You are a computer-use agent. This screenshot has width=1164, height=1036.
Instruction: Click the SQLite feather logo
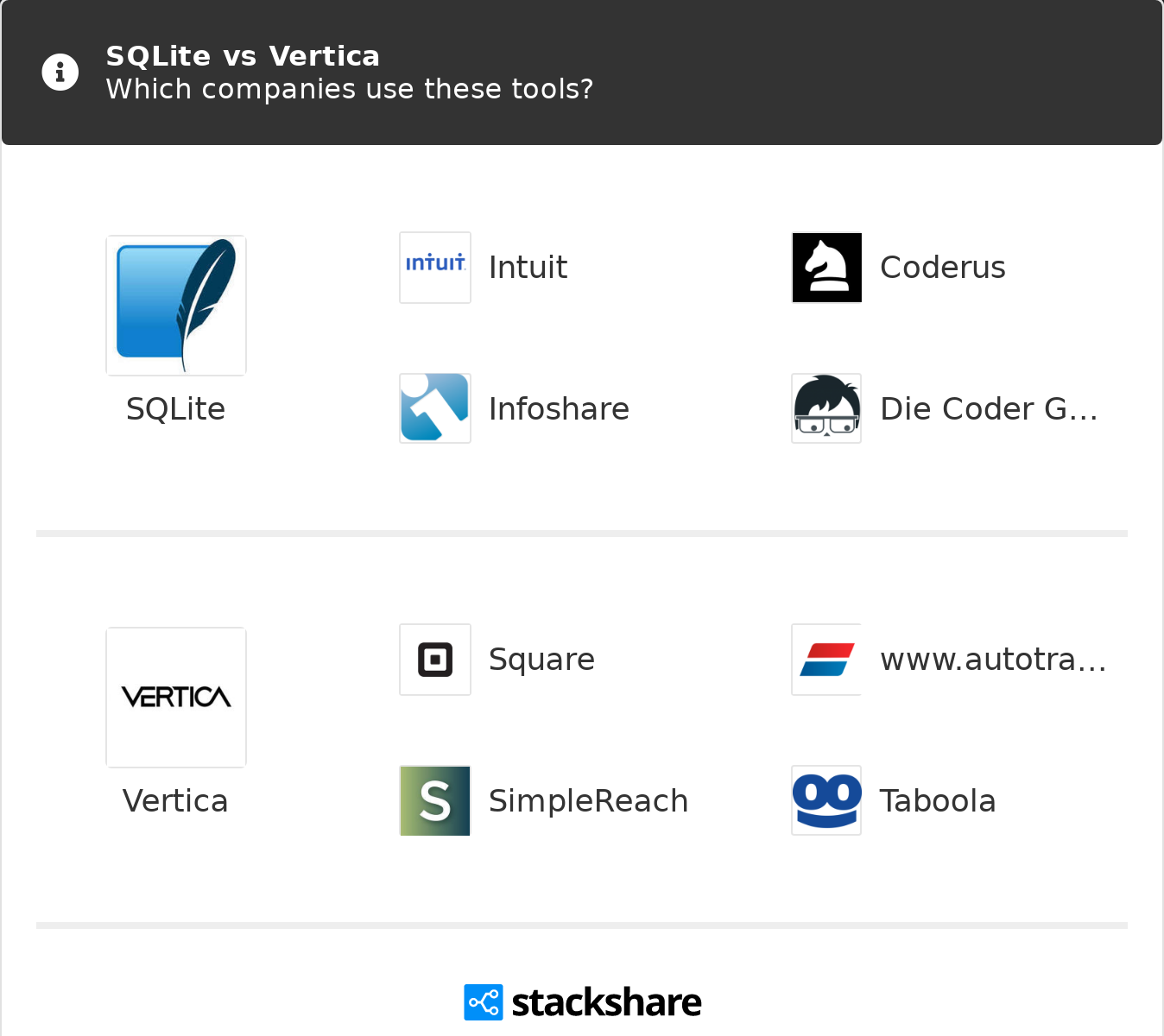coord(176,306)
